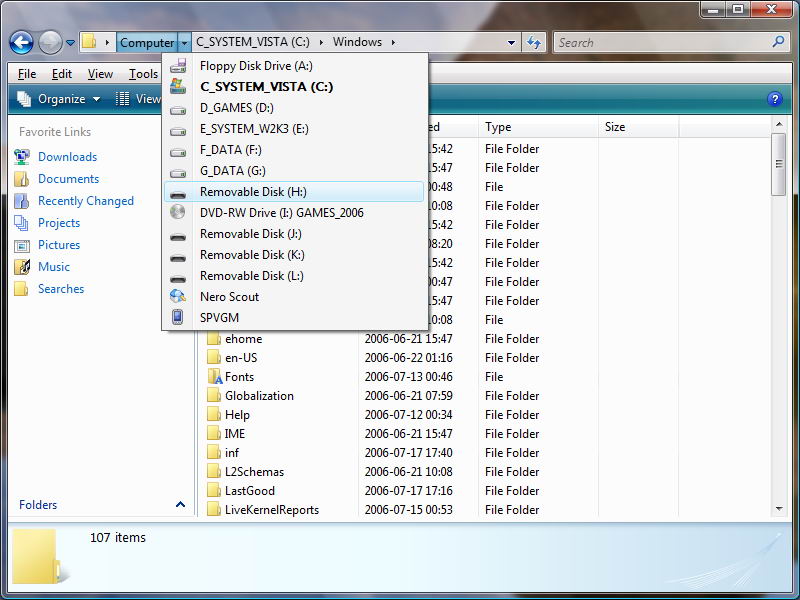Open the Projects favorite link
Viewport: 800px width, 600px height.
tap(59, 222)
